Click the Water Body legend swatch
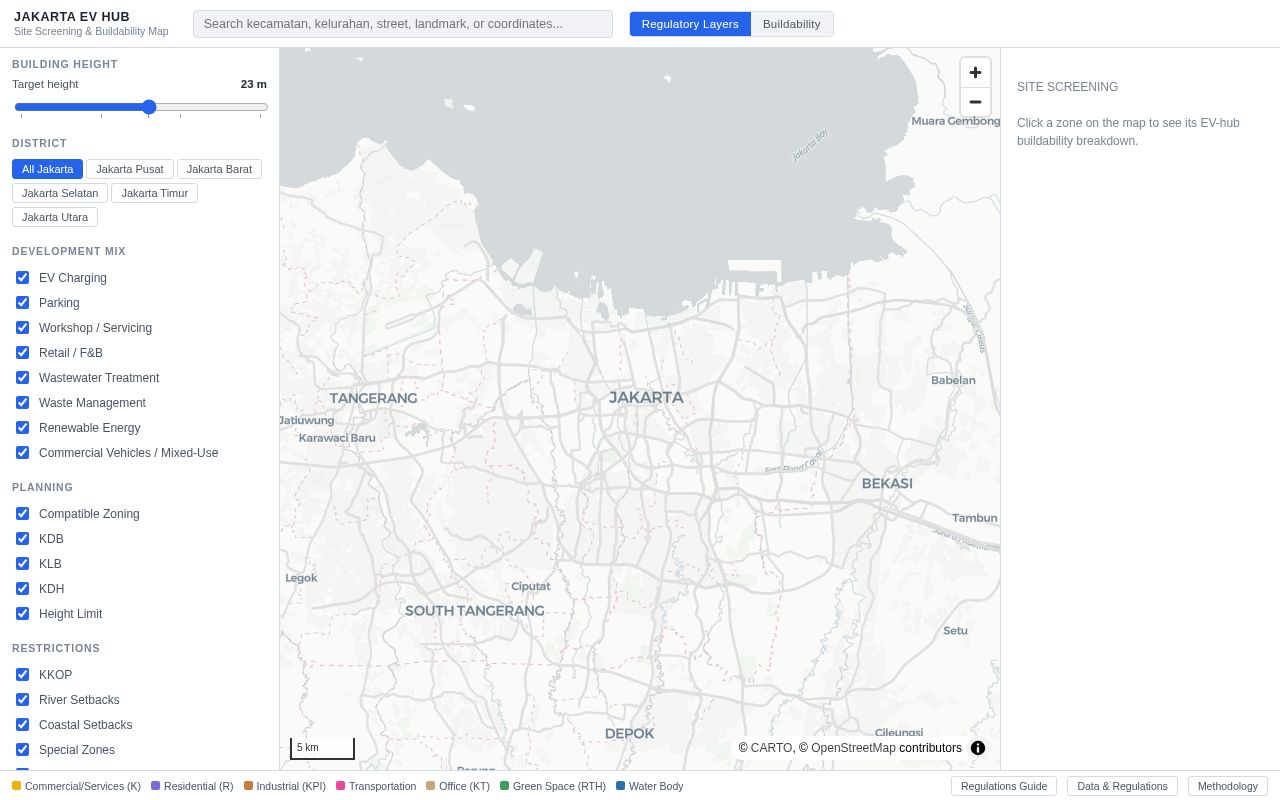 [x=620, y=786]
